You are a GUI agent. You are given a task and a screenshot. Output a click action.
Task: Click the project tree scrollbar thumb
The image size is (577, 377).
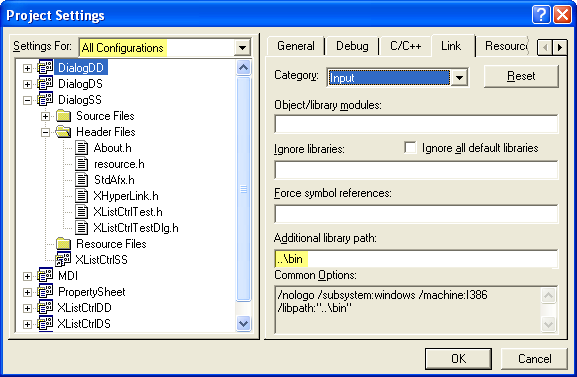(243, 189)
